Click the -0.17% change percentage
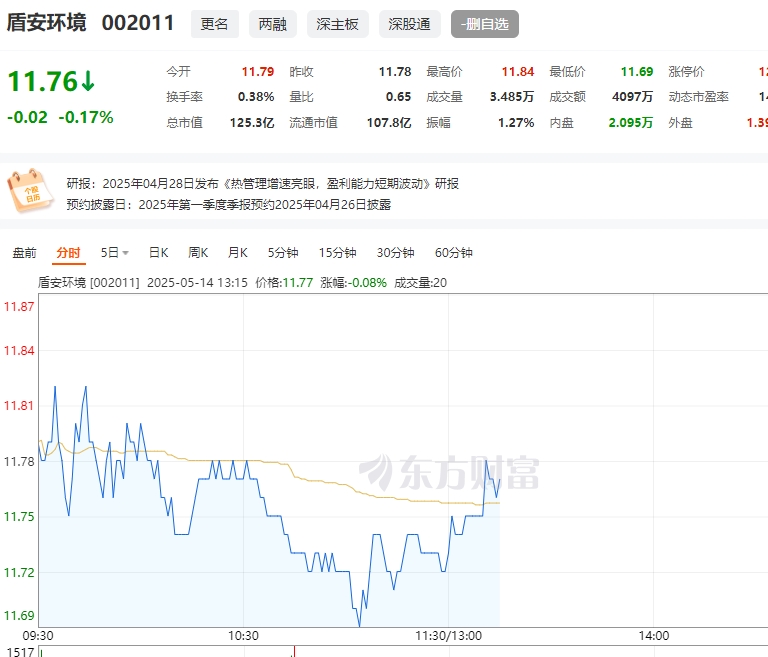Viewport: 768px width, 657px height. 86,118
